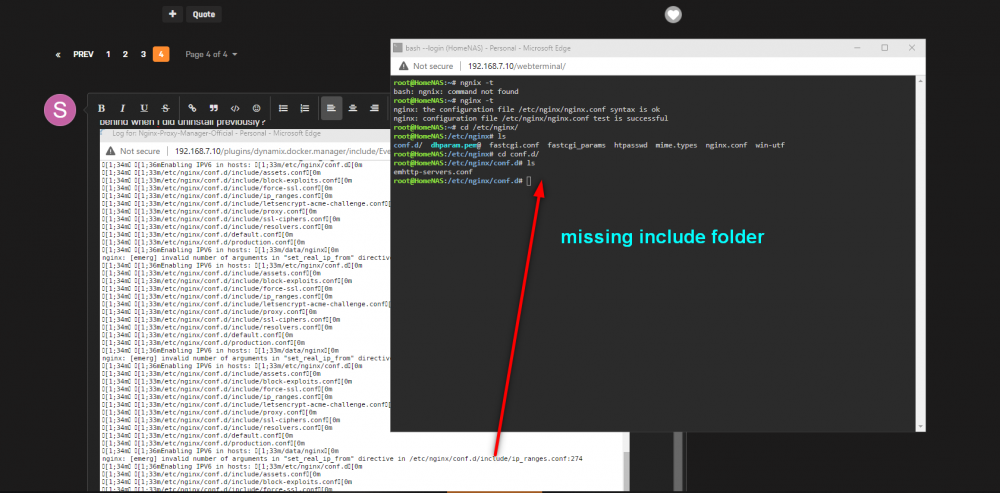Click Not secure warning in webterminal window
The width and height of the screenshot is (1000, 493).
point(426,66)
